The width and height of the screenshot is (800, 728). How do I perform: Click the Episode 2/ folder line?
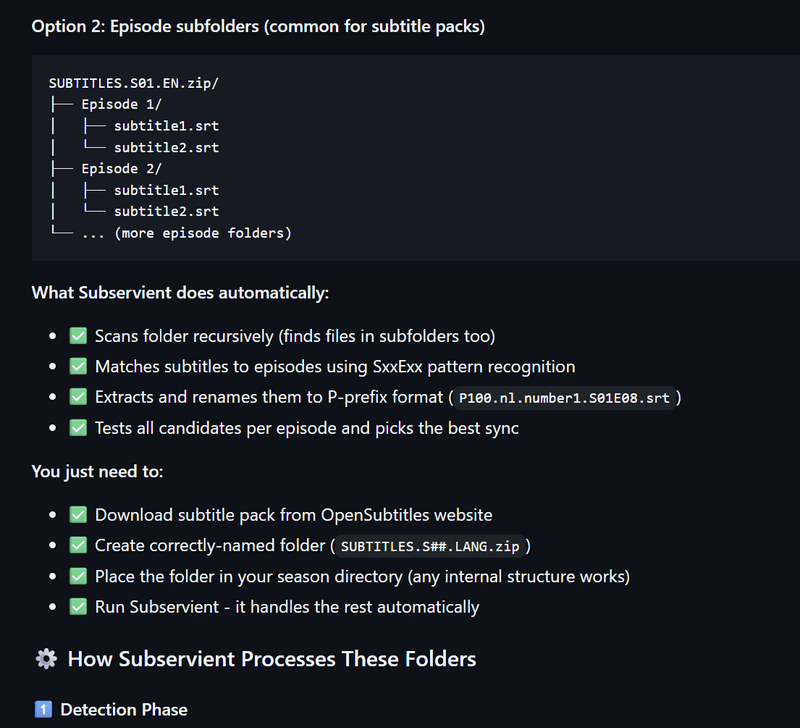click(x=121, y=169)
